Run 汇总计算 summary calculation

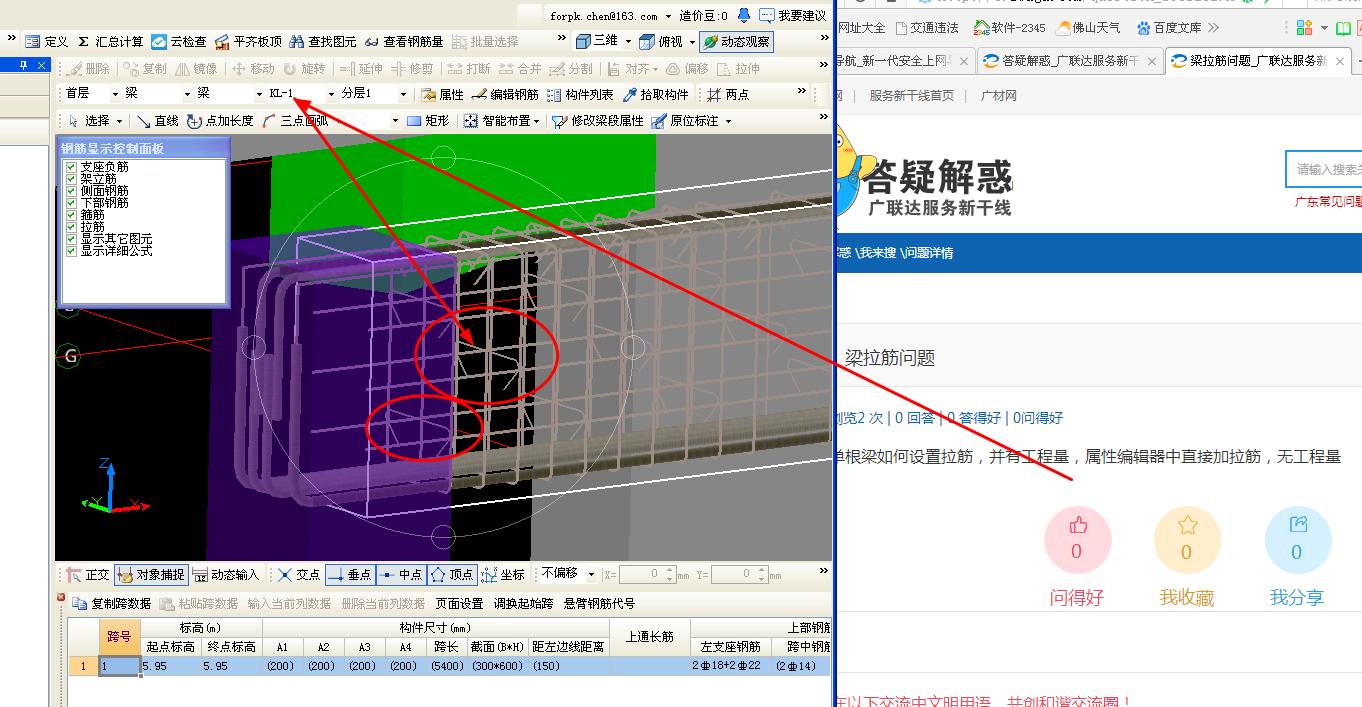pos(111,41)
